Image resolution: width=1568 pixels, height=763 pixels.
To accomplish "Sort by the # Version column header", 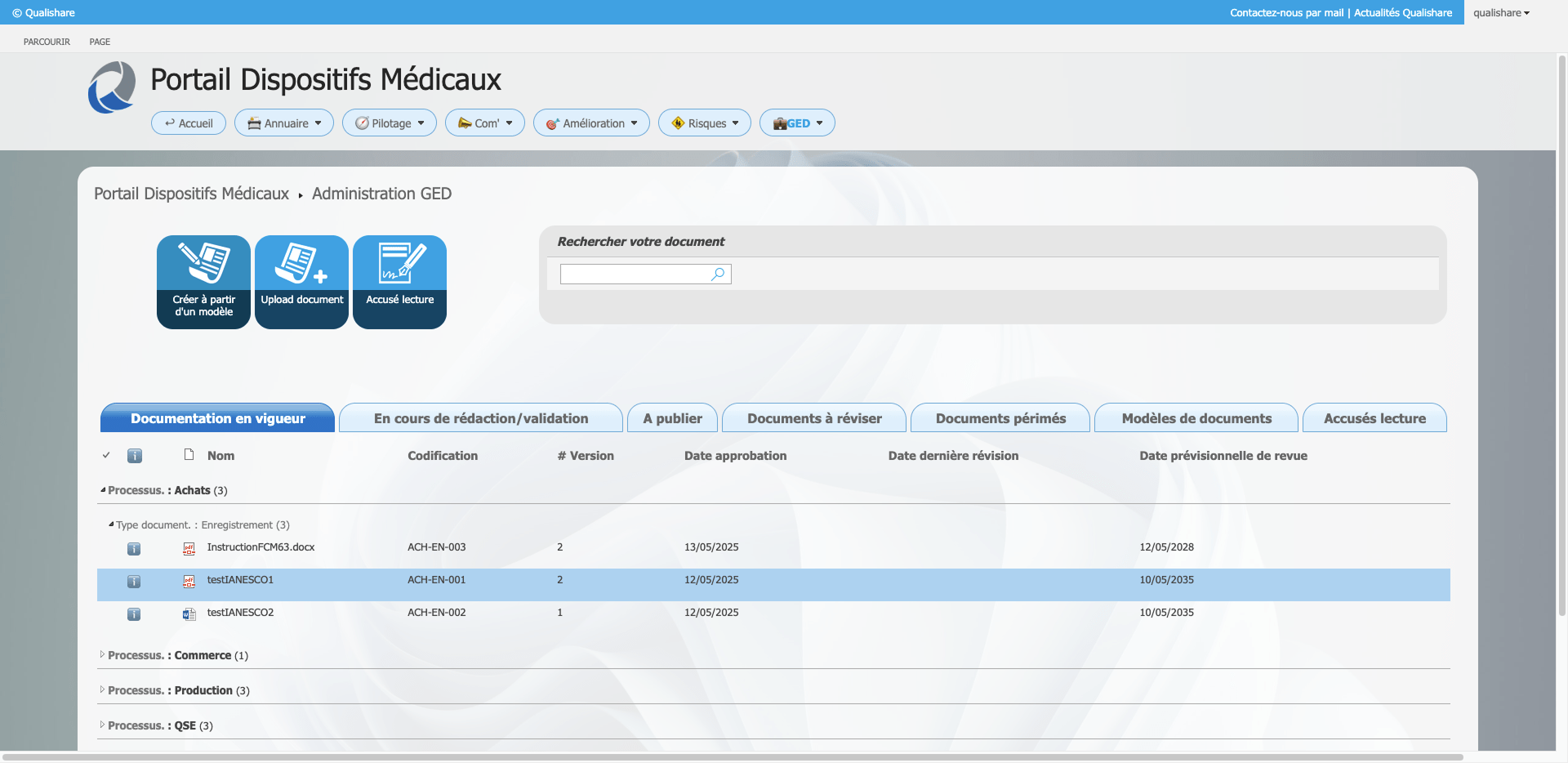I will 586,456.
